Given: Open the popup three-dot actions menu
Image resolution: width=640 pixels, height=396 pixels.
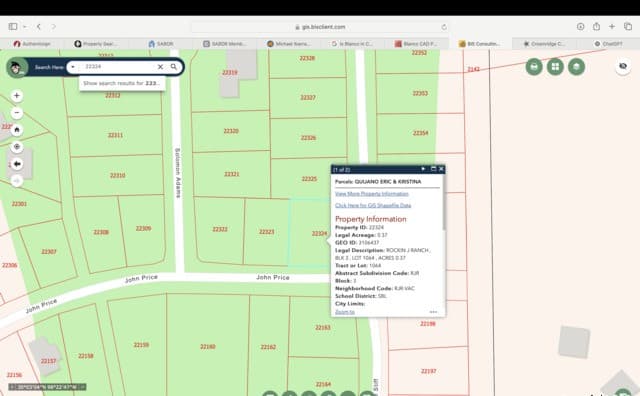Looking at the screenshot, I should click(433, 312).
